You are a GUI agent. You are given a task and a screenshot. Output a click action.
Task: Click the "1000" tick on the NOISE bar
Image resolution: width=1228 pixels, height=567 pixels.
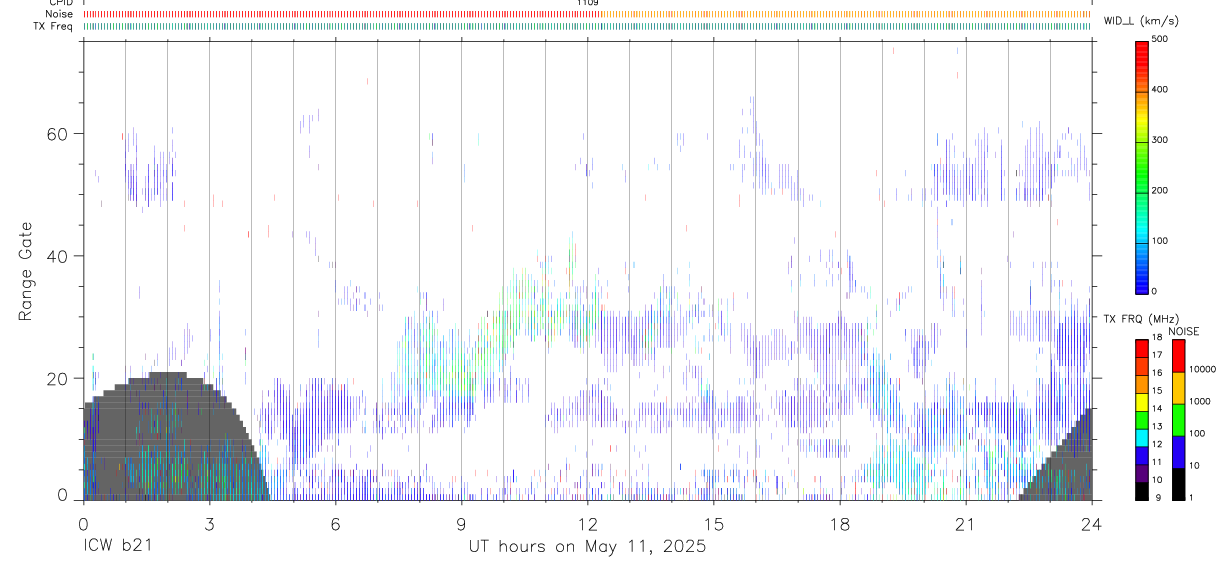1199,401
